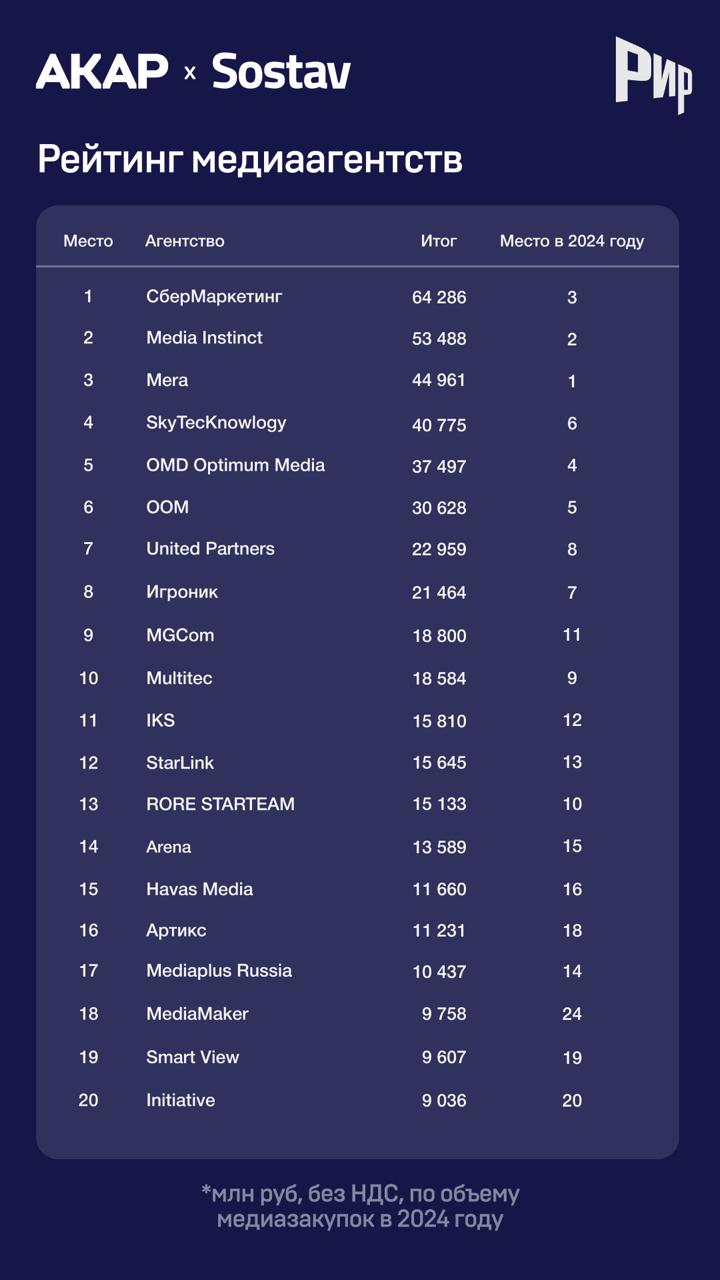Click the СберМаркетинг agency name
This screenshot has width=720, height=1280.
(214, 296)
